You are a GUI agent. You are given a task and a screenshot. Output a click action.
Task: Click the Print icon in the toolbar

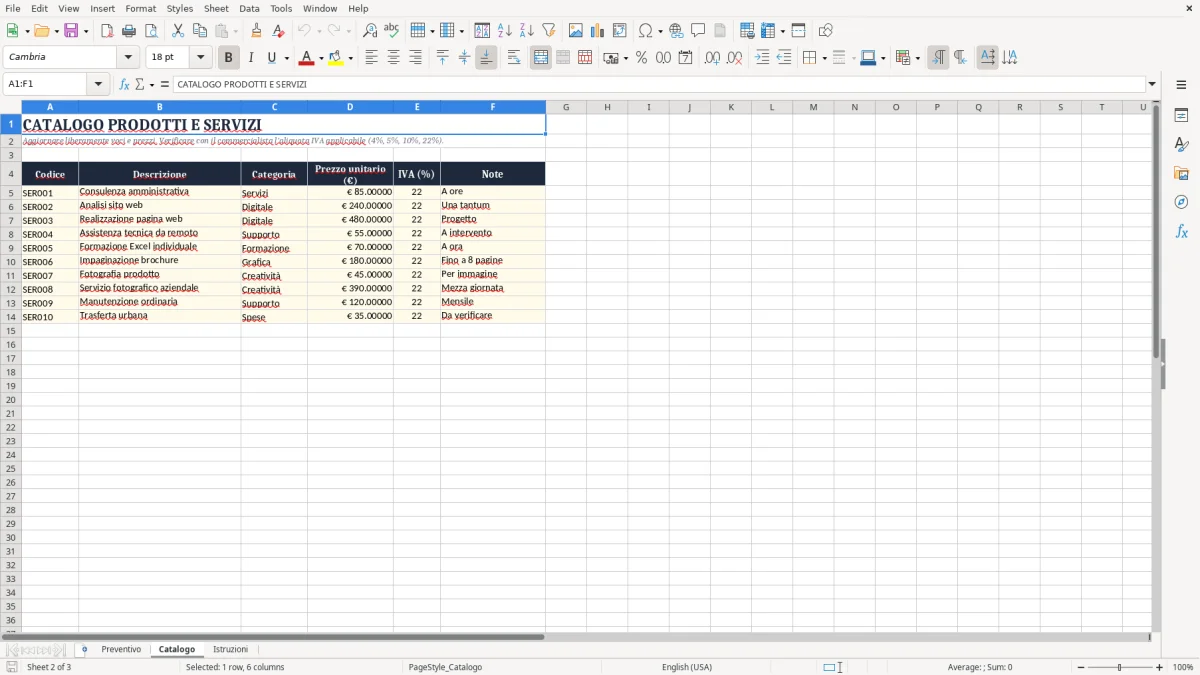(x=129, y=31)
